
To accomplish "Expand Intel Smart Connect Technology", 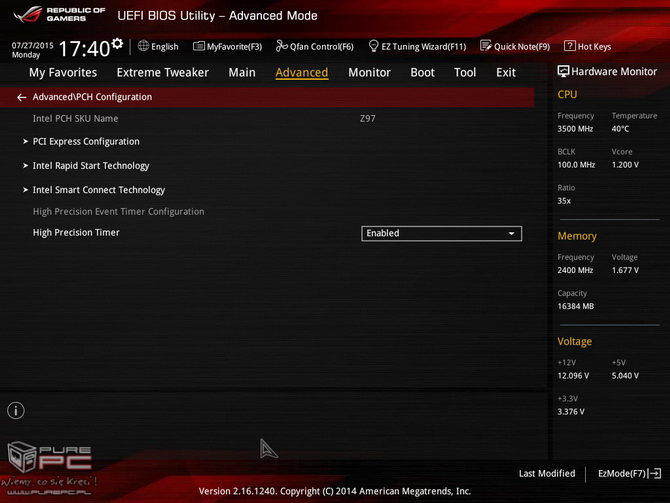I will point(98,190).
